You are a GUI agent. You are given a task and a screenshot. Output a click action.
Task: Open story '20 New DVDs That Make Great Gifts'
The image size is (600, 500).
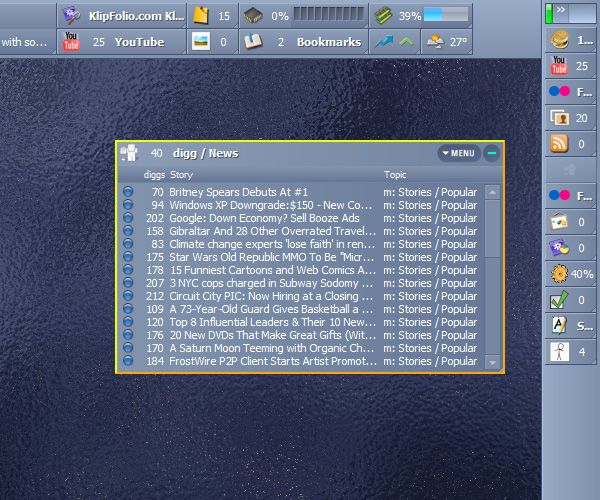click(272, 335)
